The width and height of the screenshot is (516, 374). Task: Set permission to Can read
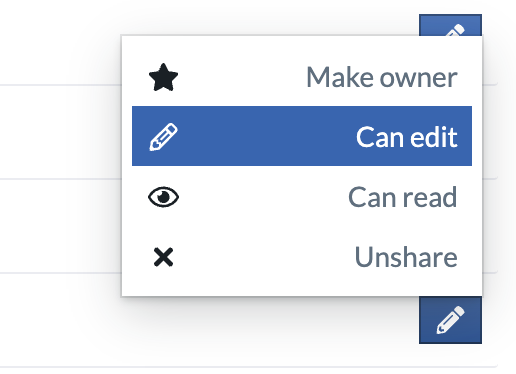pyautogui.click(x=302, y=197)
